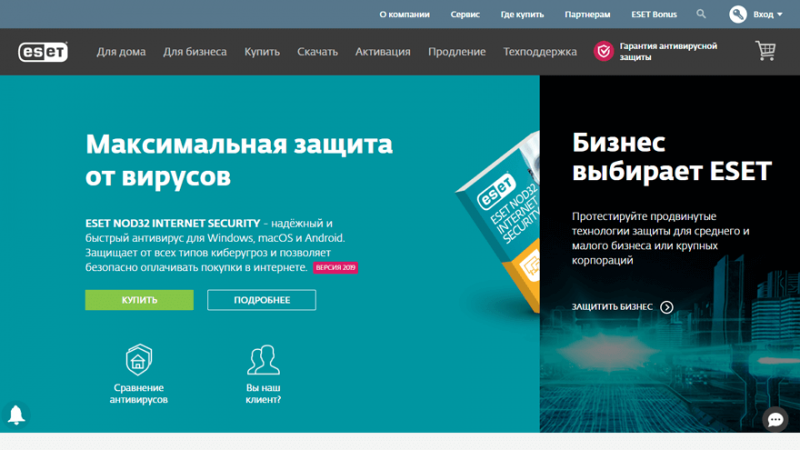Image resolution: width=800 pixels, height=450 pixels.
Task: Click the antivirus comparison house-shield icon
Action: click(x=139, y=360)
